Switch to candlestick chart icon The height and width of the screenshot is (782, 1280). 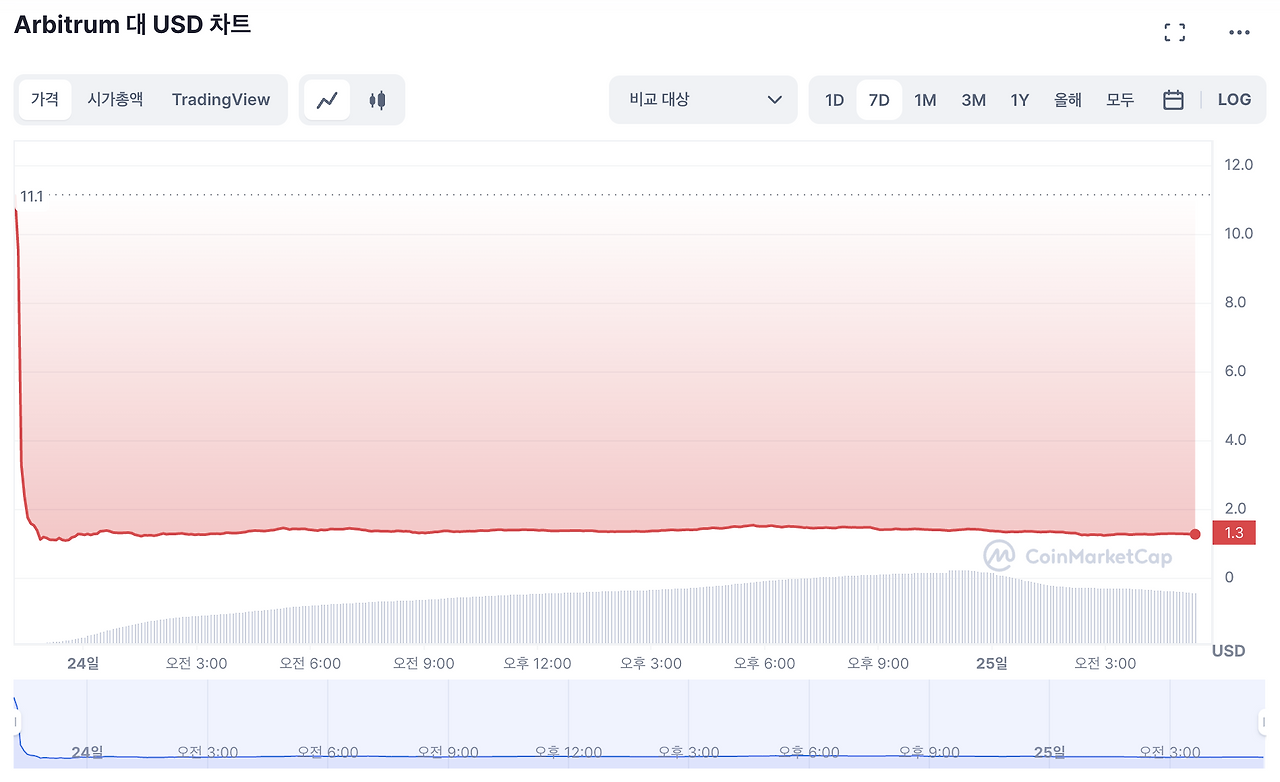[377, 100]
